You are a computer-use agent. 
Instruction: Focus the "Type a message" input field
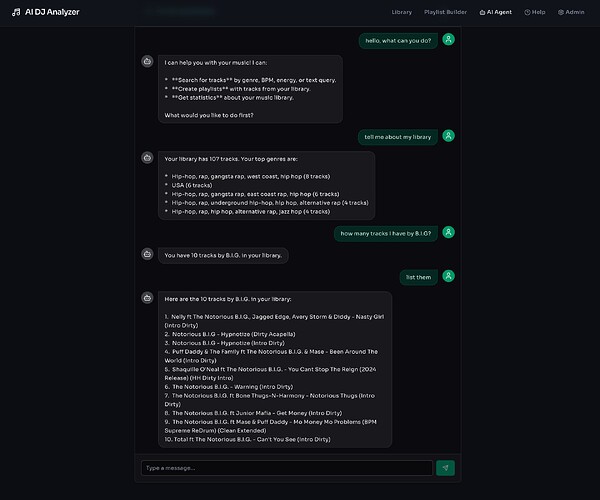coord(286,468)
